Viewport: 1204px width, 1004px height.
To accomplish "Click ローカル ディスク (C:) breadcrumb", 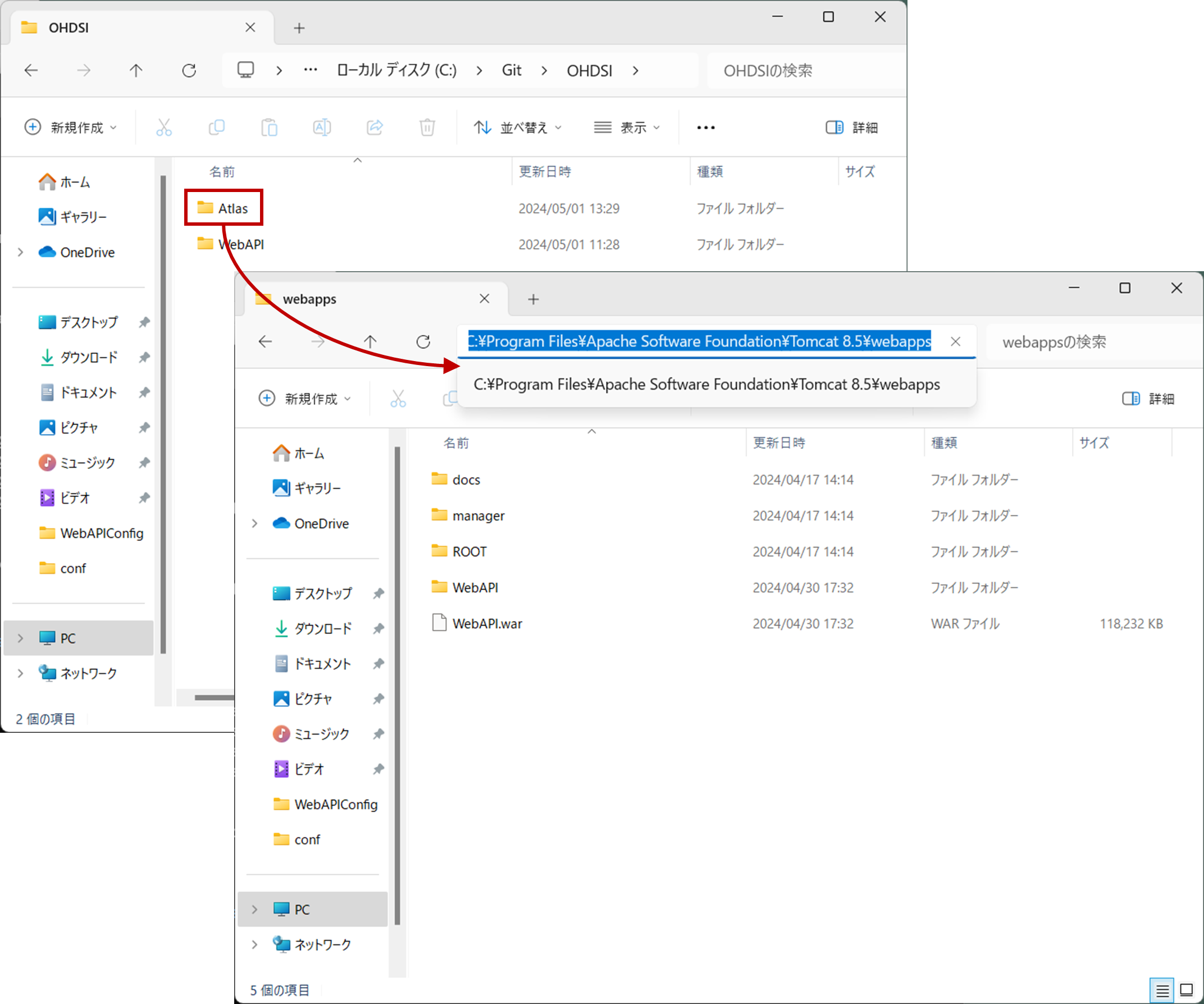I will pos(396,71).
